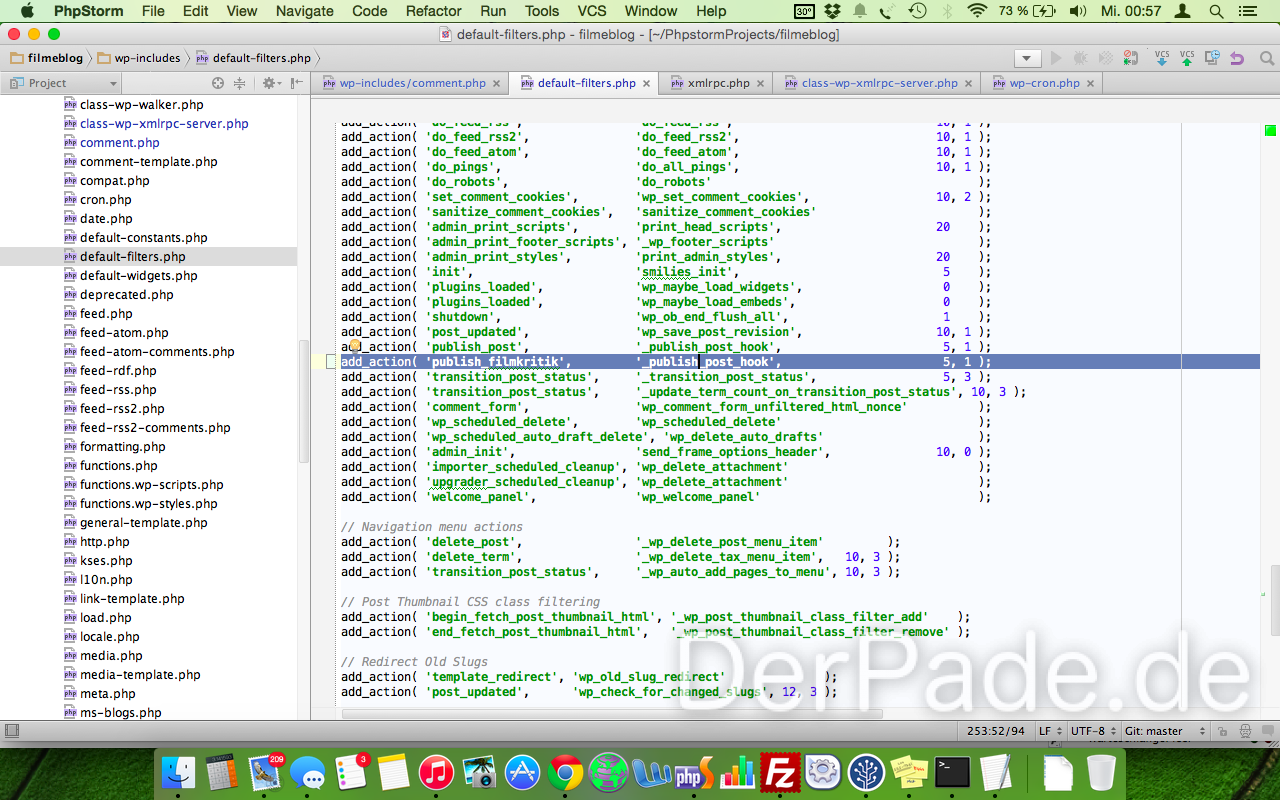
Task: Open Terminal from the Dock
Action: coord(951,772)
